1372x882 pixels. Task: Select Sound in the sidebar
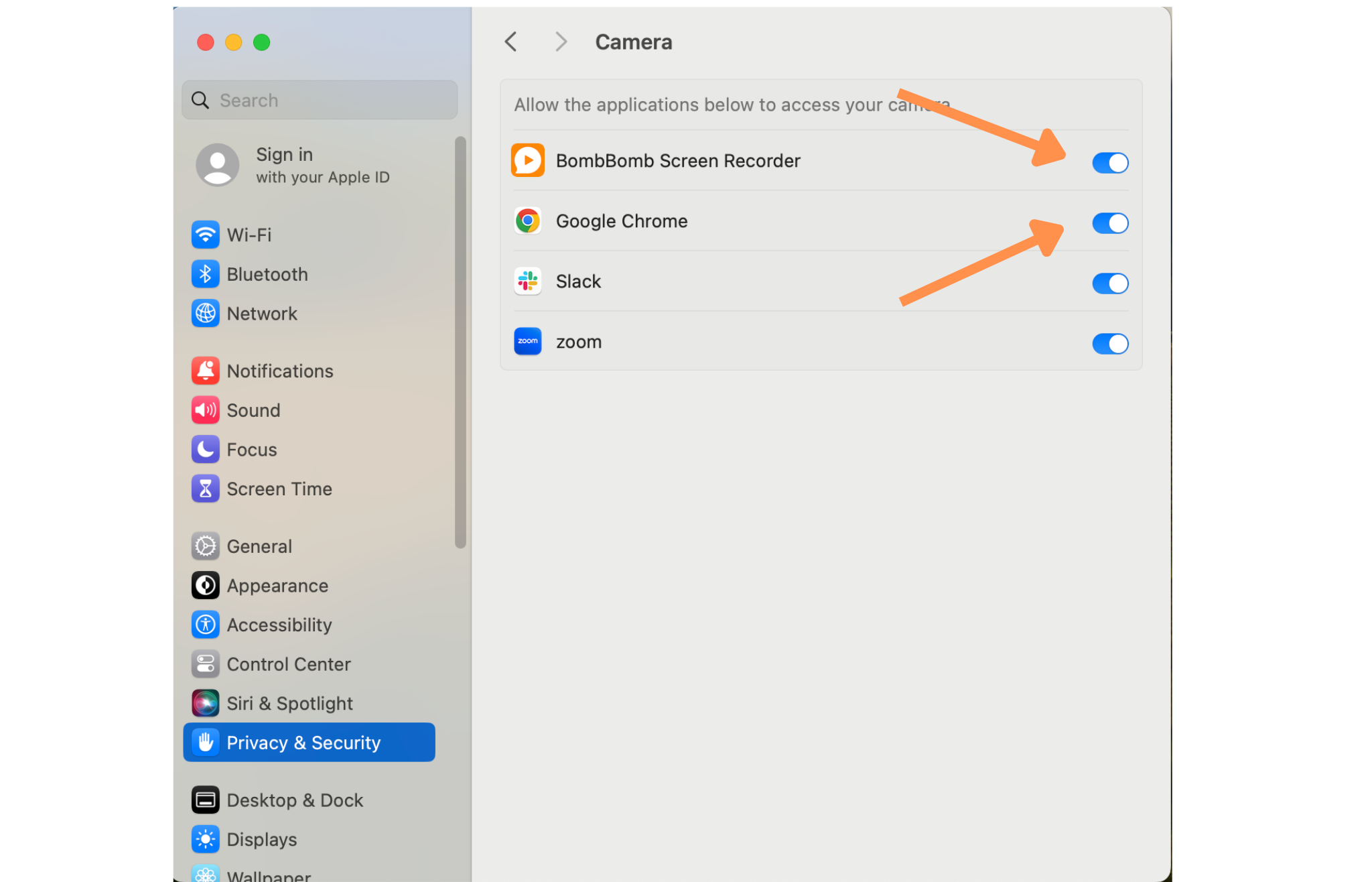coord(309,410)
